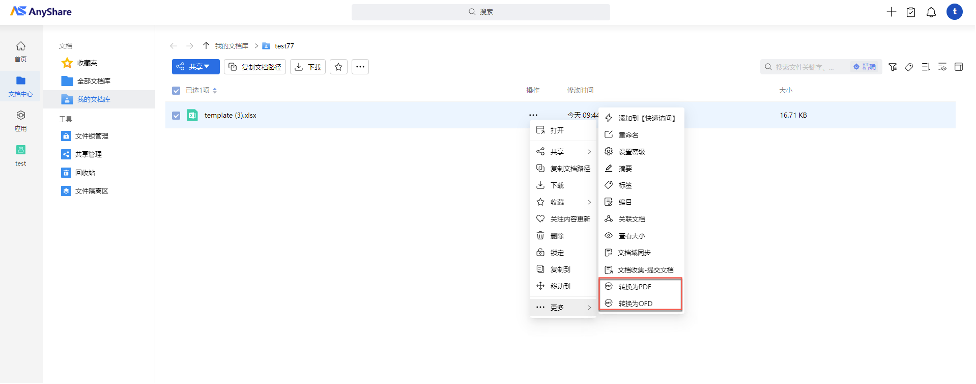Uncheck the template (3).xlsx checkbox
976x384 pixels.
tap(176, 116)
